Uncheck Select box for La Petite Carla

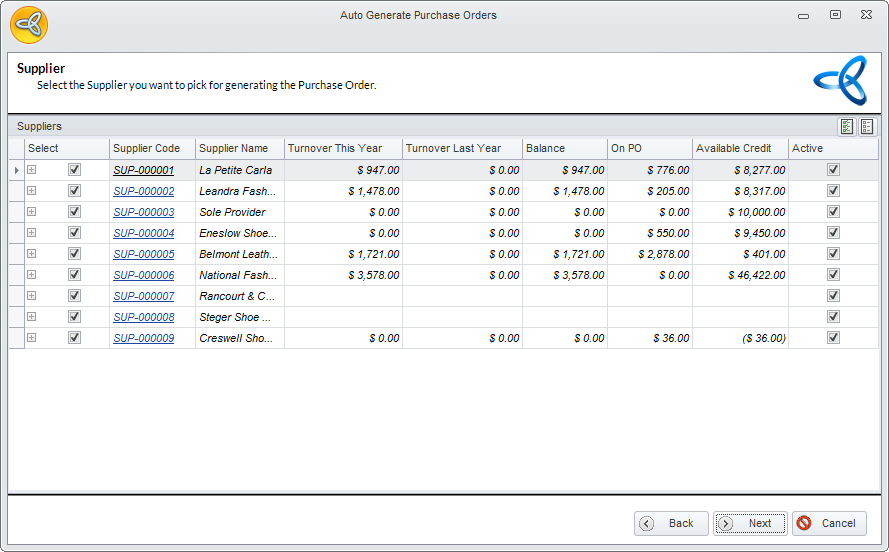pos(74,170)
